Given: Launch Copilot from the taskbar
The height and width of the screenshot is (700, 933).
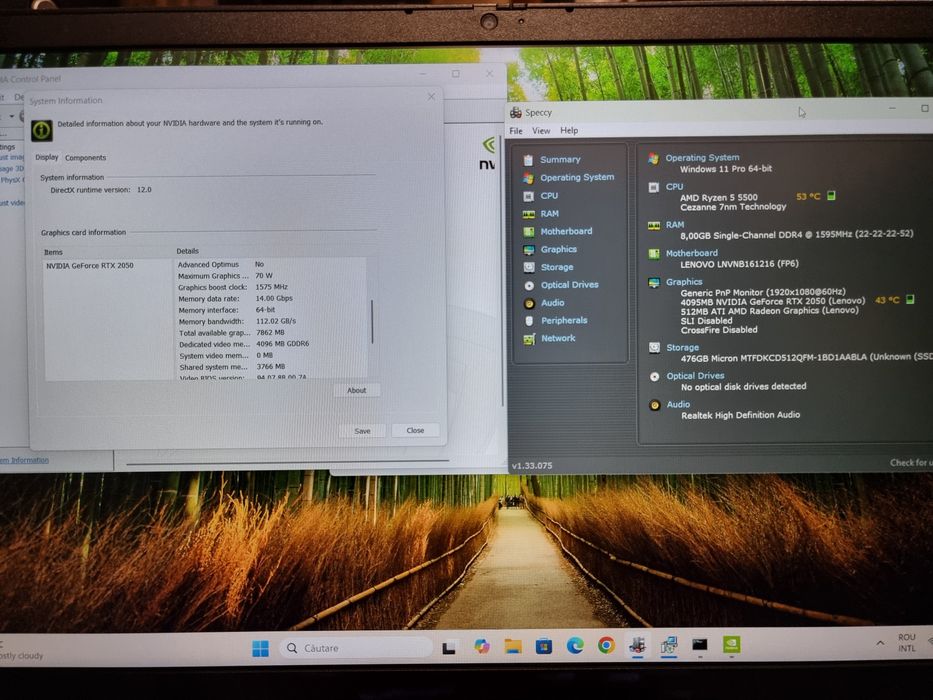Looking at the screenshot, I should coord(481,646).
